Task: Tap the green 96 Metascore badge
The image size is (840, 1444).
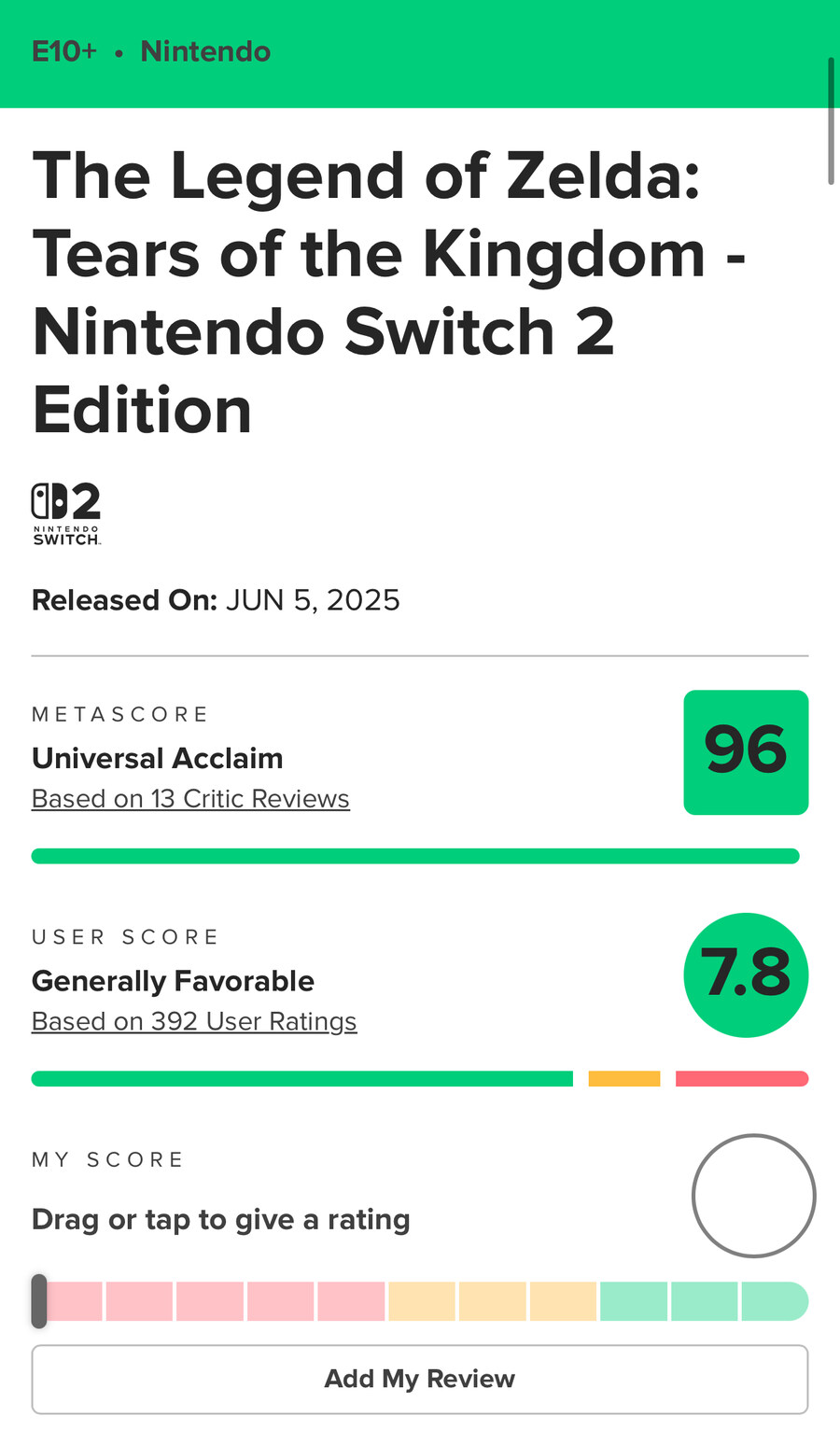Action: (x=746, y=752)
